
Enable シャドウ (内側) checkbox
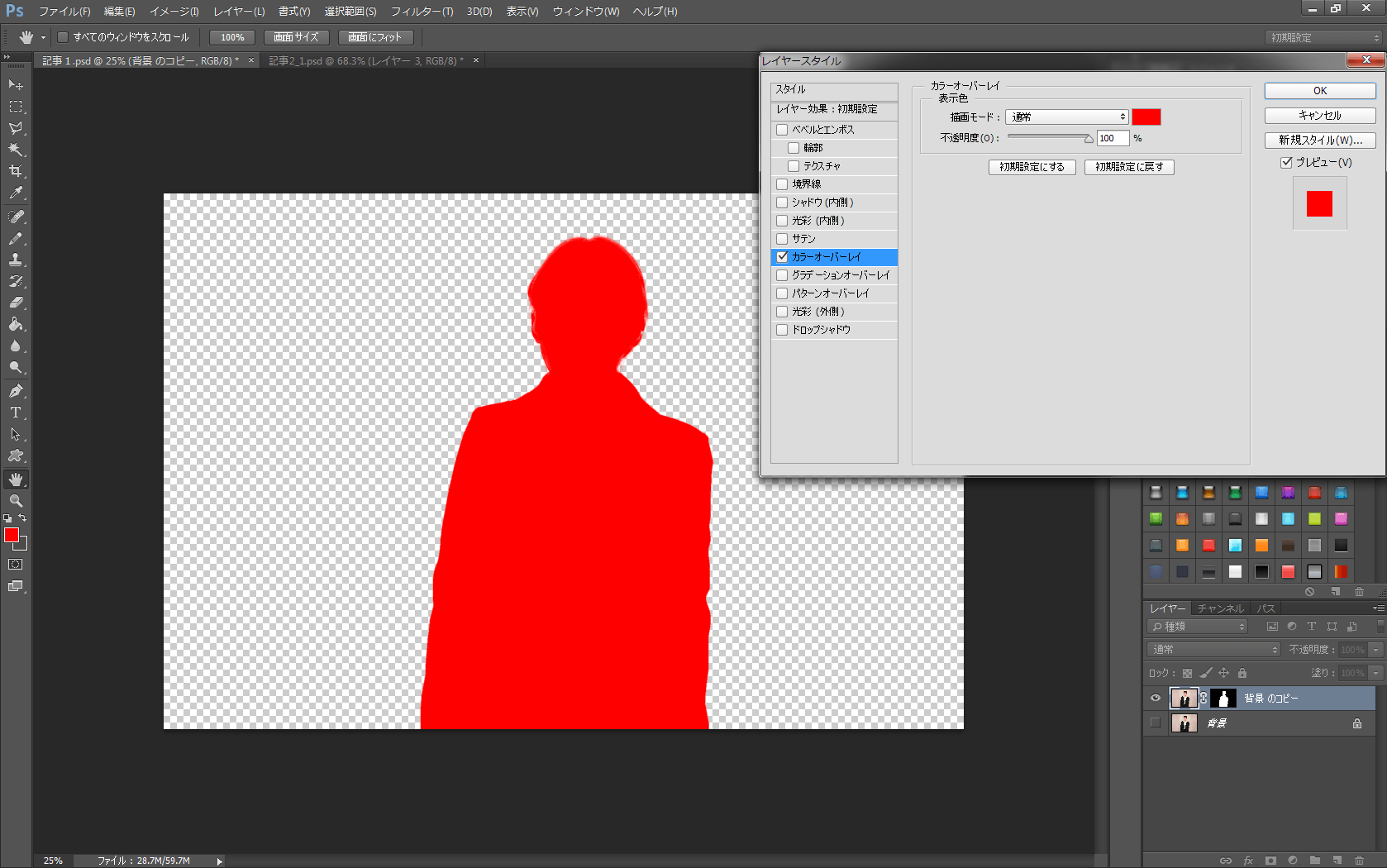782,203
